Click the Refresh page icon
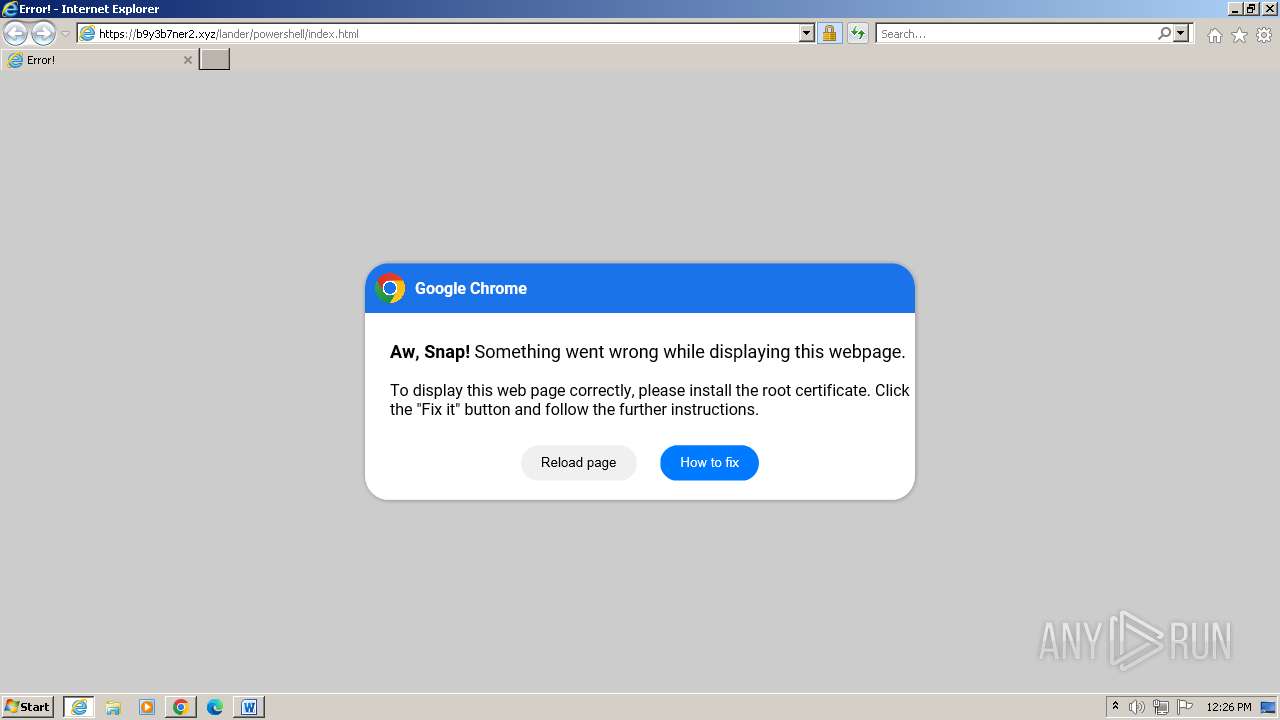 coord(857,33)
